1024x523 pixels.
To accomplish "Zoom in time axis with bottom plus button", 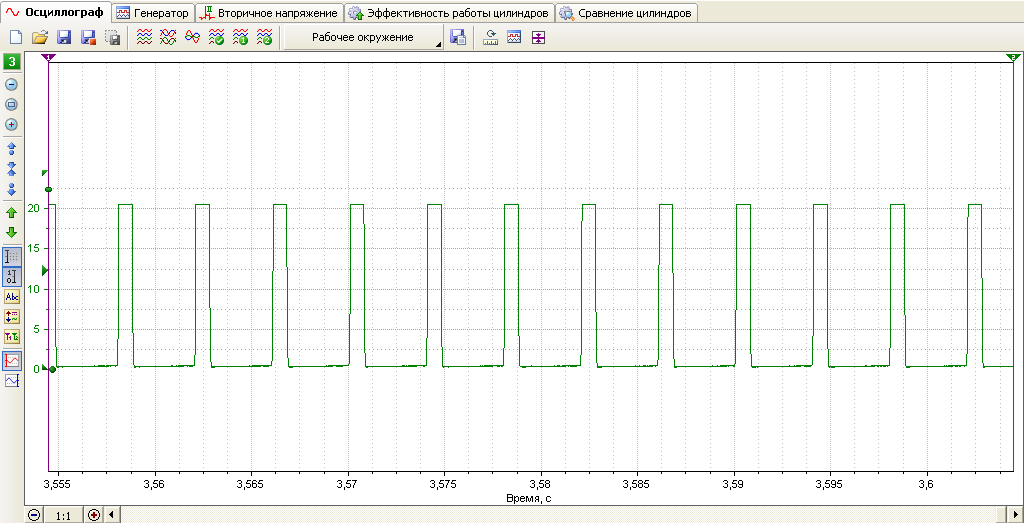I will (94, 515).
